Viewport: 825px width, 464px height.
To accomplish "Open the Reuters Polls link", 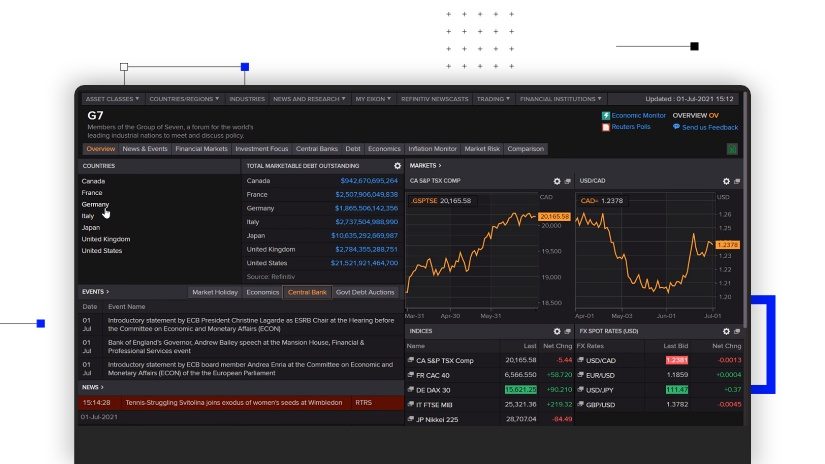I will click(631, 127).
